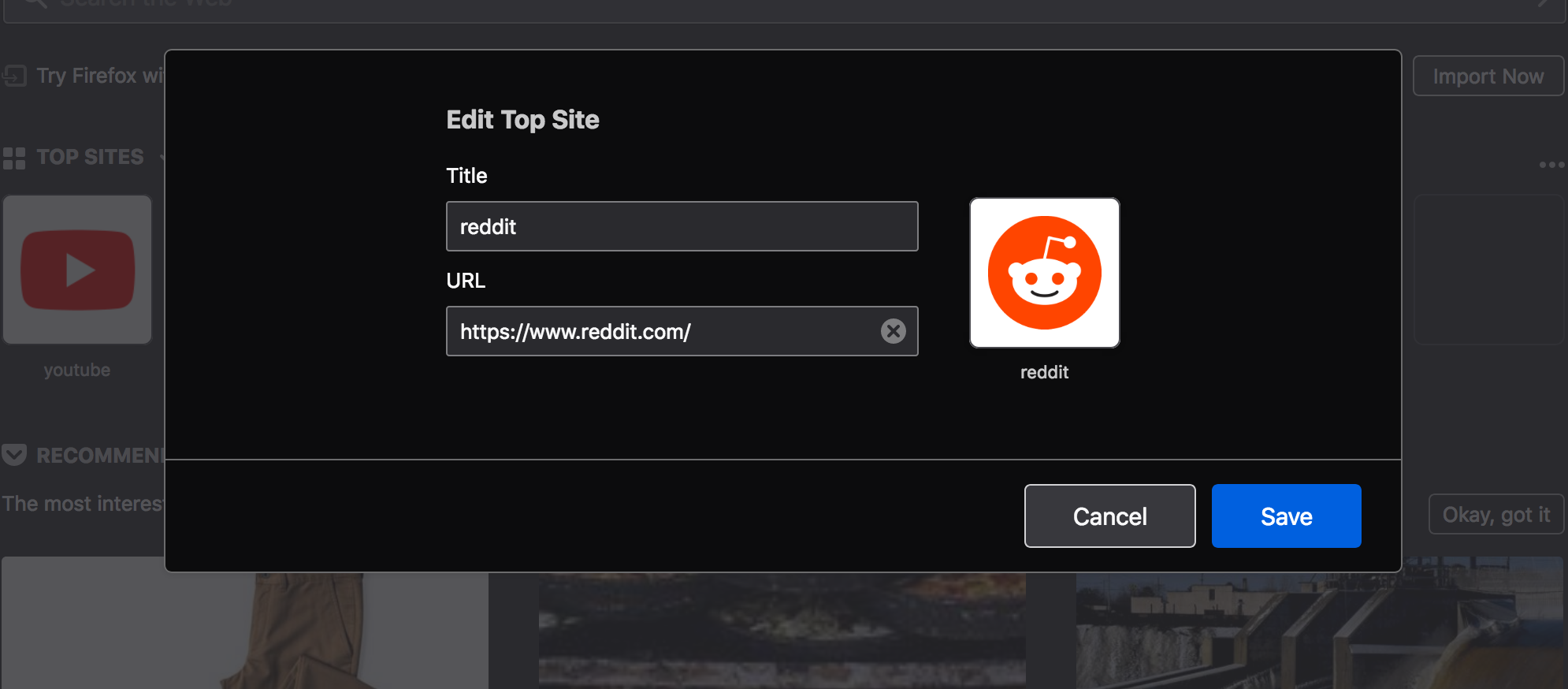Image resolution: width=1568 pixels, height=689 pixels.
Task: Click the empty top site placeholder tile
Action: point(1489,270)
